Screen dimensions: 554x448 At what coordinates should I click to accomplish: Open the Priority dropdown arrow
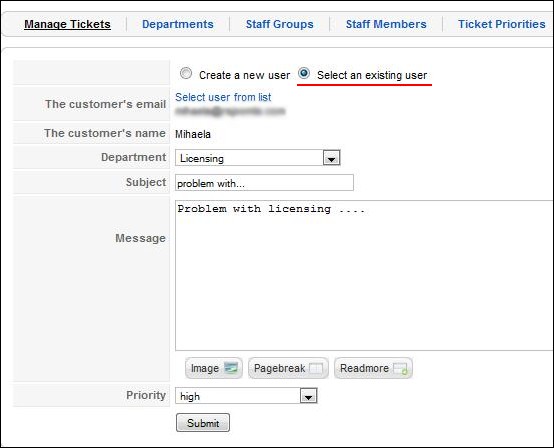(308, 396)
